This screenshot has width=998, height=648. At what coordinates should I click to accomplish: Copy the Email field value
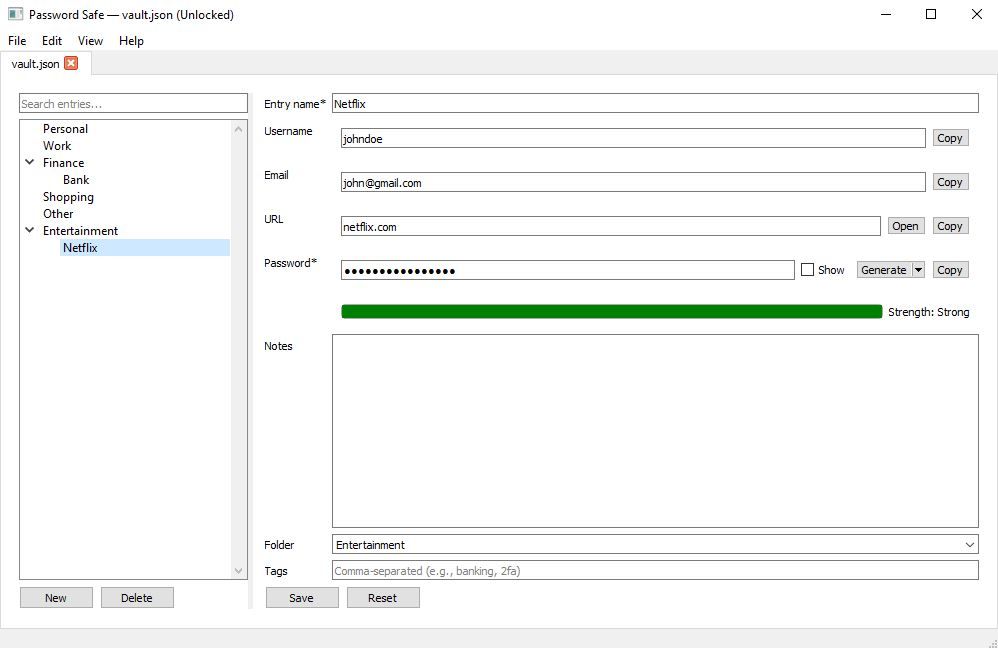[949, 181]
